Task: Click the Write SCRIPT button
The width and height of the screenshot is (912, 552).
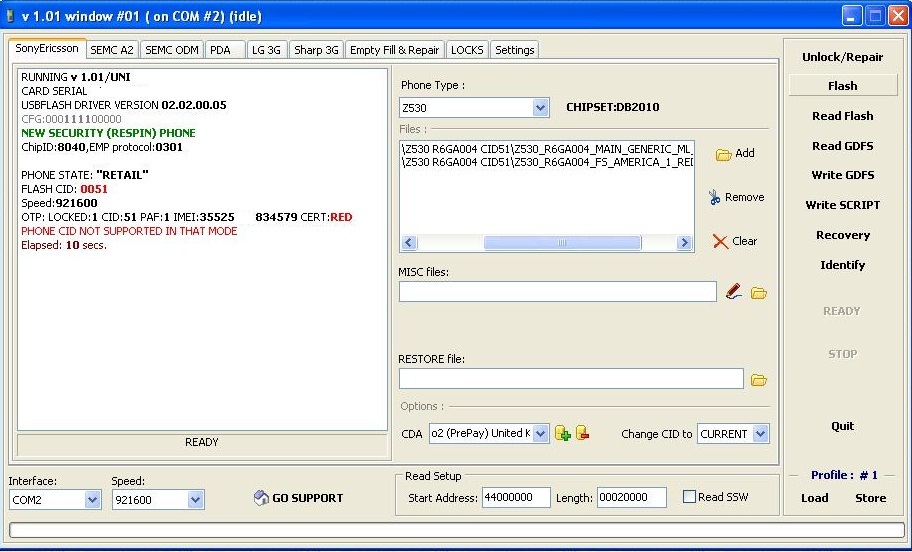Action: click(842, 205)
